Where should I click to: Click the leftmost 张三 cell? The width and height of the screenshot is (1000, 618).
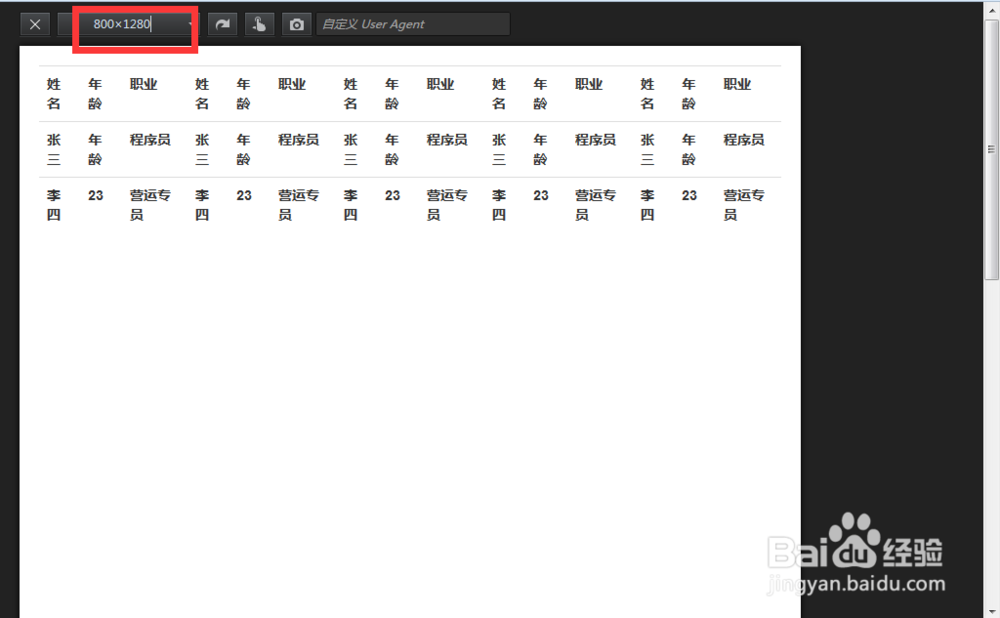click(54, 149)
